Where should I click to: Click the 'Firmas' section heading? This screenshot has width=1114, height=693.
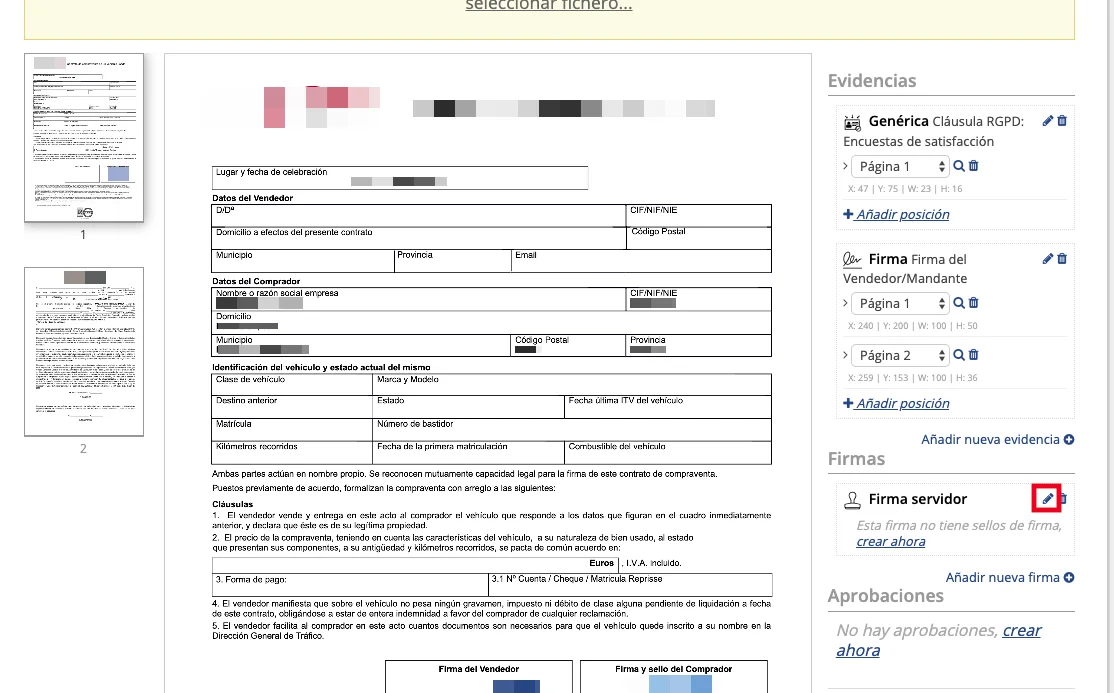point(856,459)
